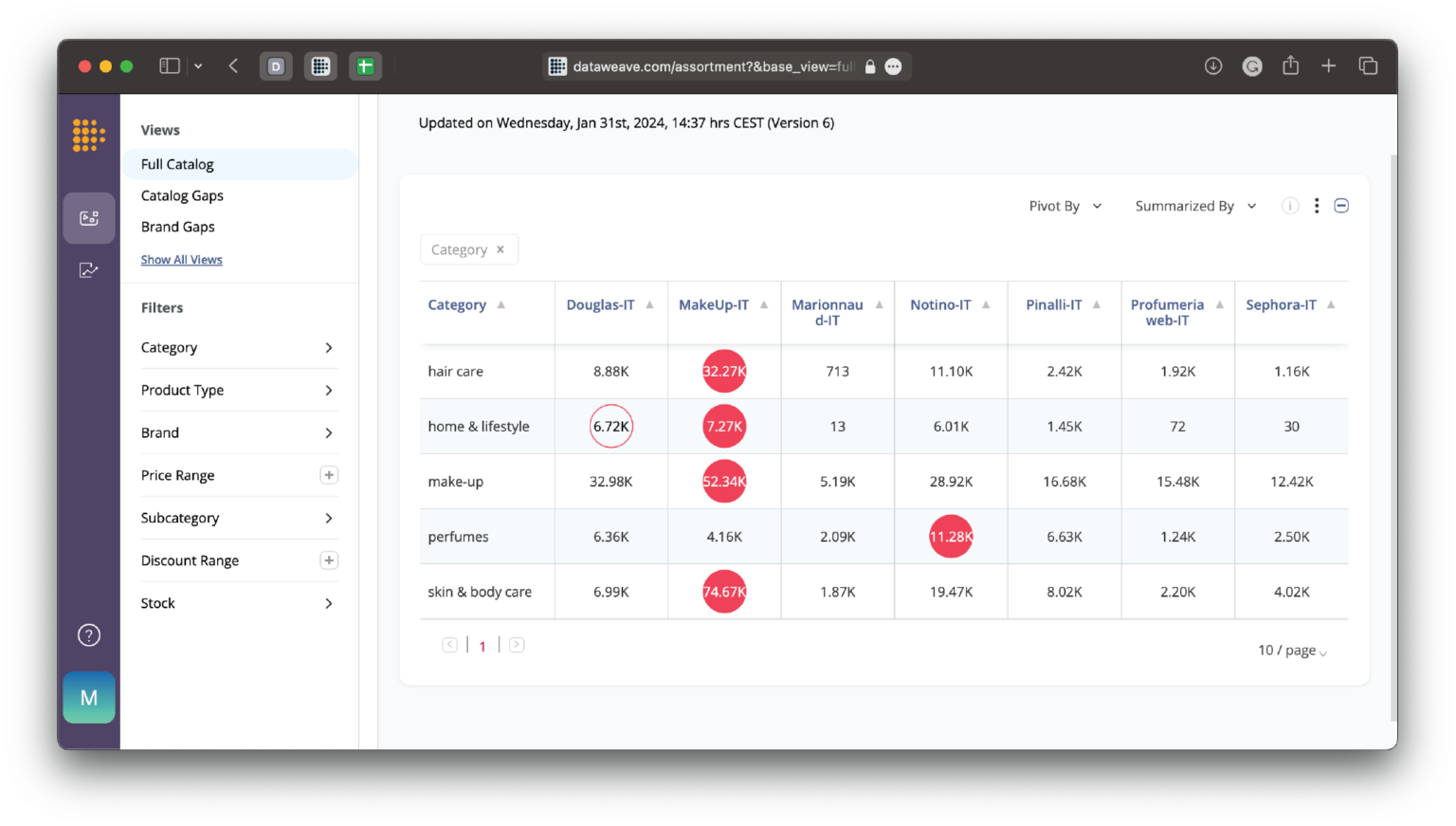
Task: Toggle the sort arrow on Douglas-IT column
Action: [650, 304]
